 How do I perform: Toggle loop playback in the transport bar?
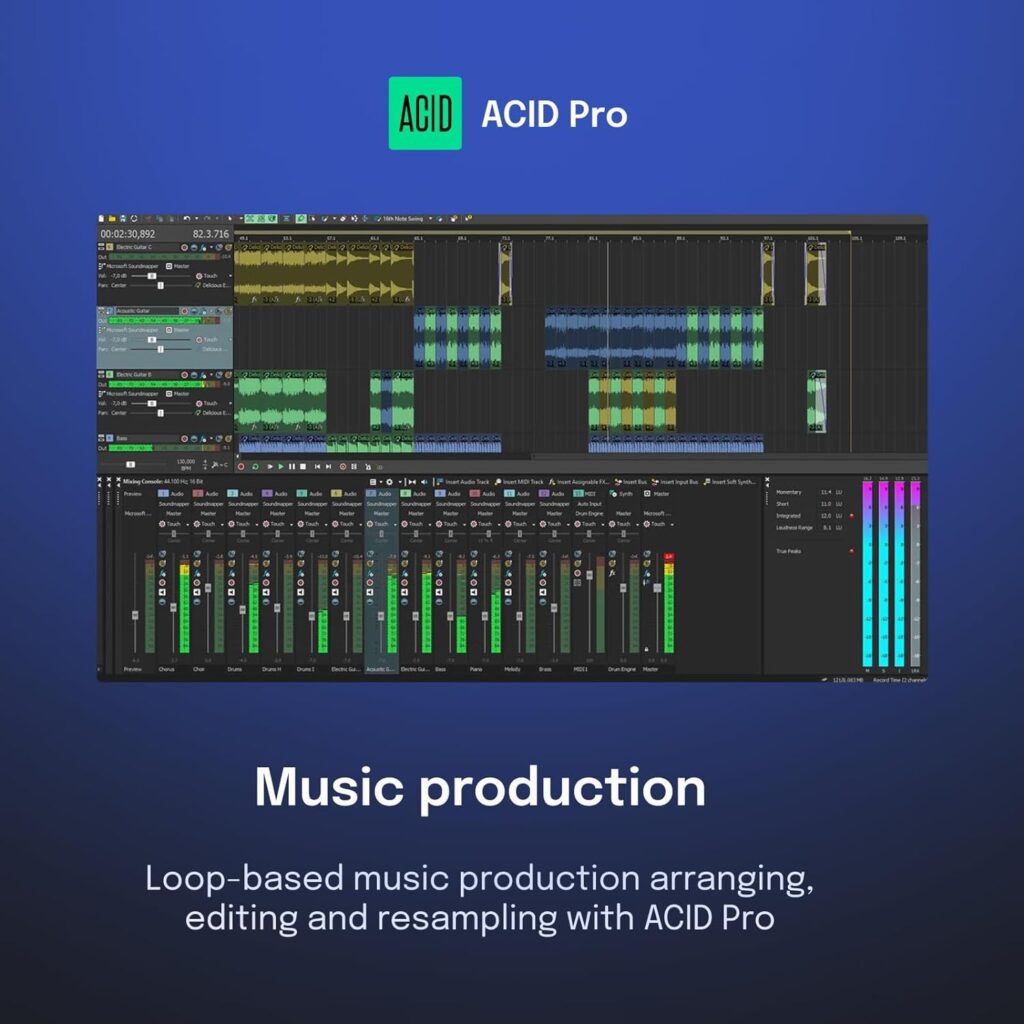(255, 466)
